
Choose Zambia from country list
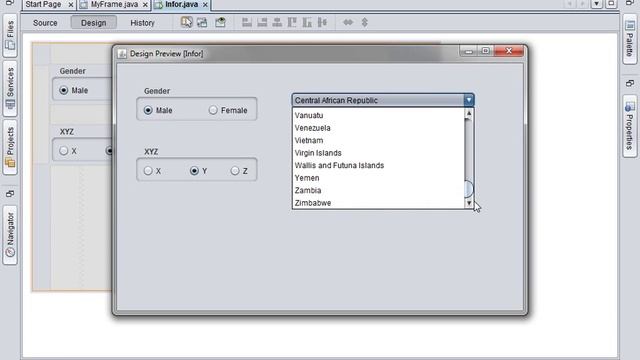click(378, 191)
